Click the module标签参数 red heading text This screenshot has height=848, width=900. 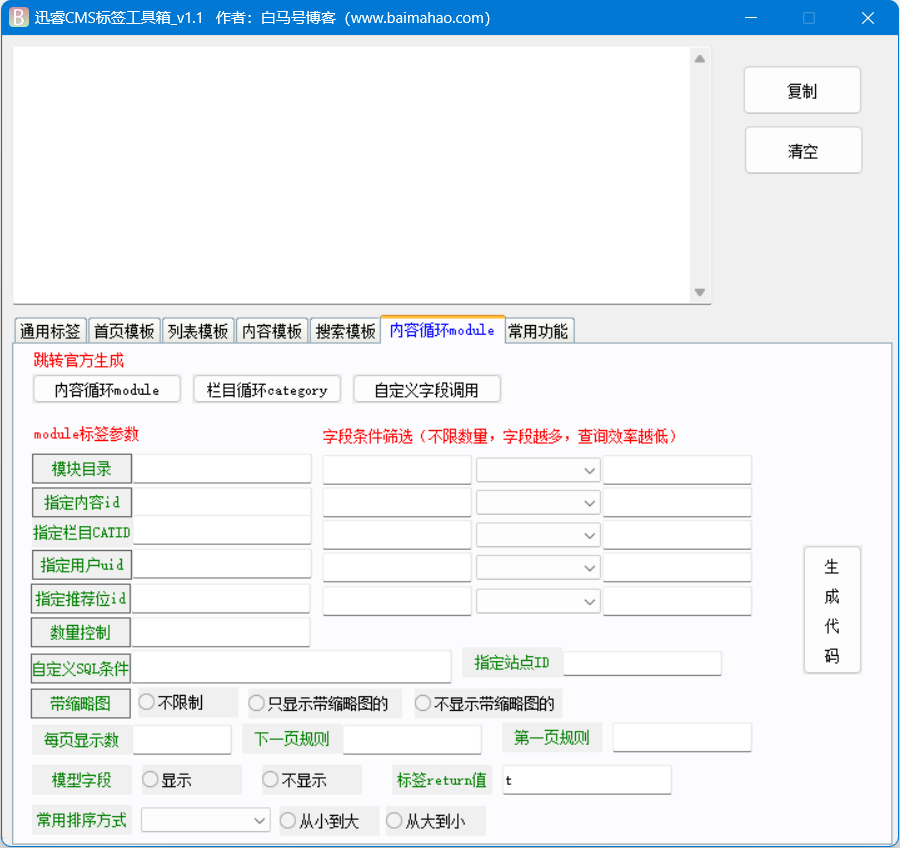(x=86, y=434)
